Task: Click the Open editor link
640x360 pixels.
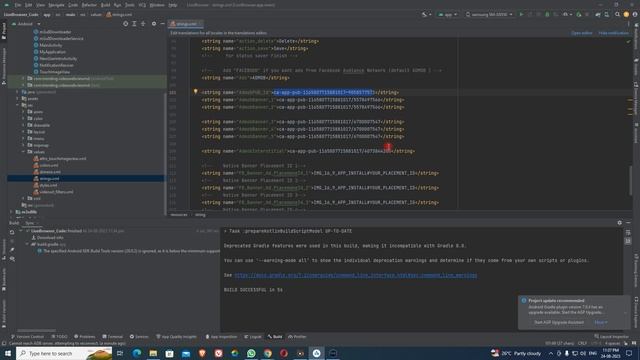Action: pyautogui.click(x=581, y=33)
